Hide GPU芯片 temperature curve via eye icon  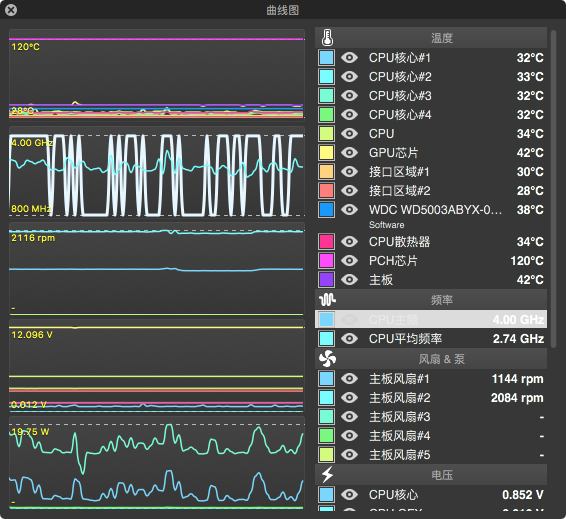349,152
